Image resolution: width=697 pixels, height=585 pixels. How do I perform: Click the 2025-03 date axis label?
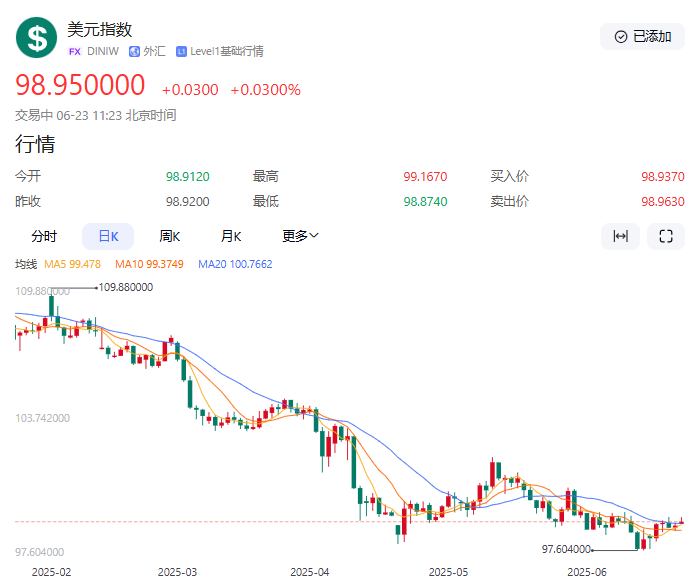(177, 572)
